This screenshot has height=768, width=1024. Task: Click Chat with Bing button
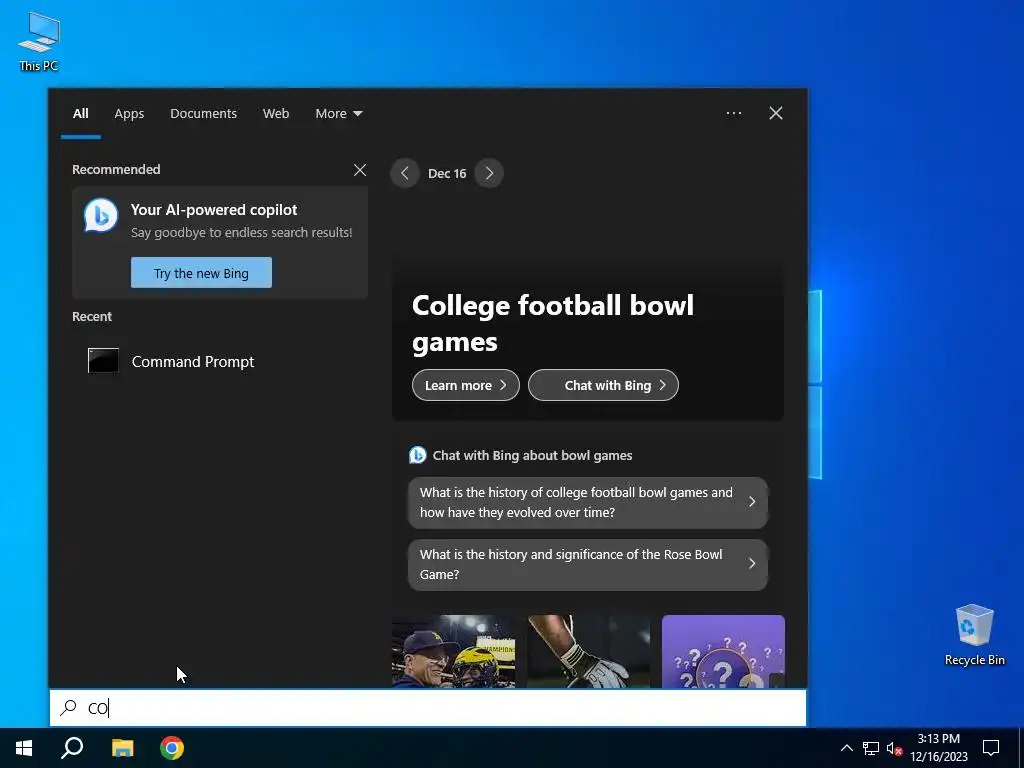(x=603, y=385)
